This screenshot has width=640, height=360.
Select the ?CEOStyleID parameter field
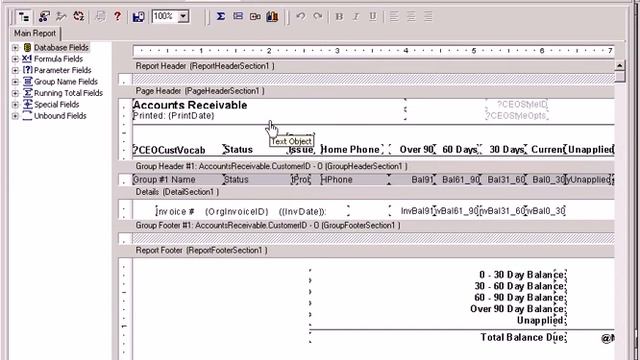point(522,105)
